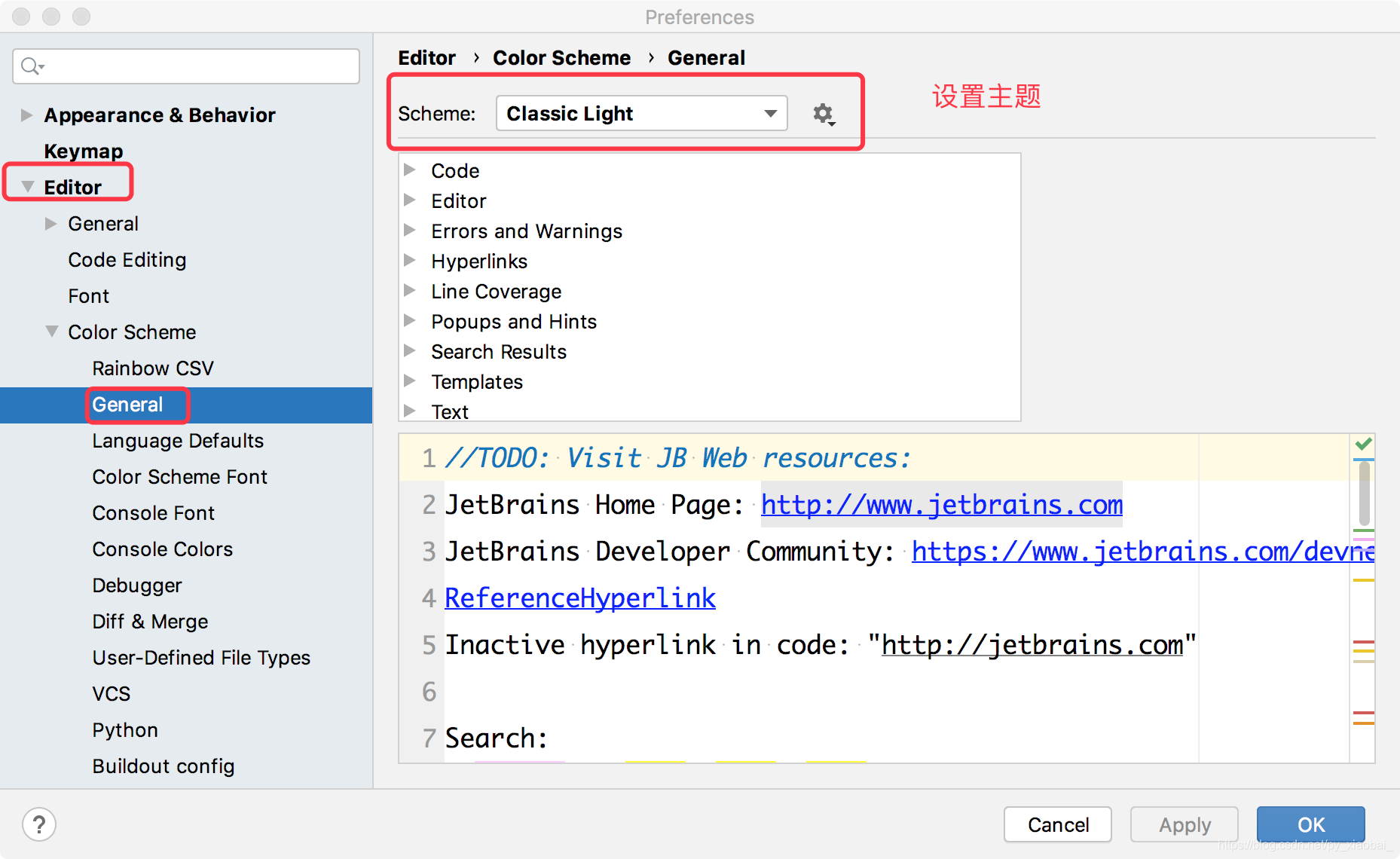Image resolution: width=1400 pixels, height=859 pixels.
Task: Click the TODO comment in preview
Action: (x=678, y=457)
